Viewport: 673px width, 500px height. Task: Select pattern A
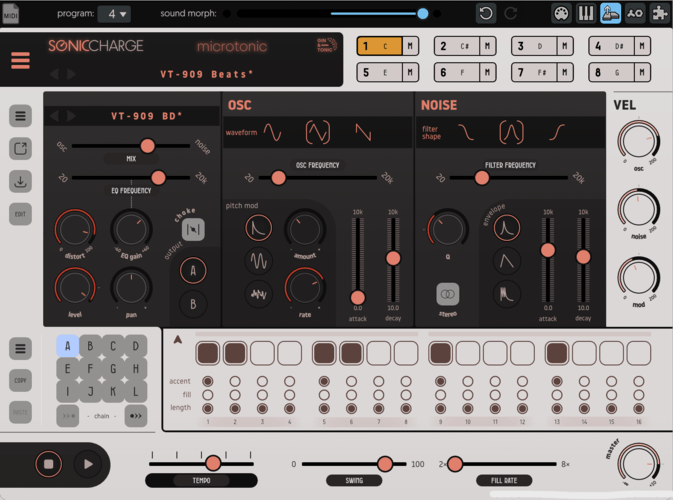pyautogui.click(x=67, y=346)
